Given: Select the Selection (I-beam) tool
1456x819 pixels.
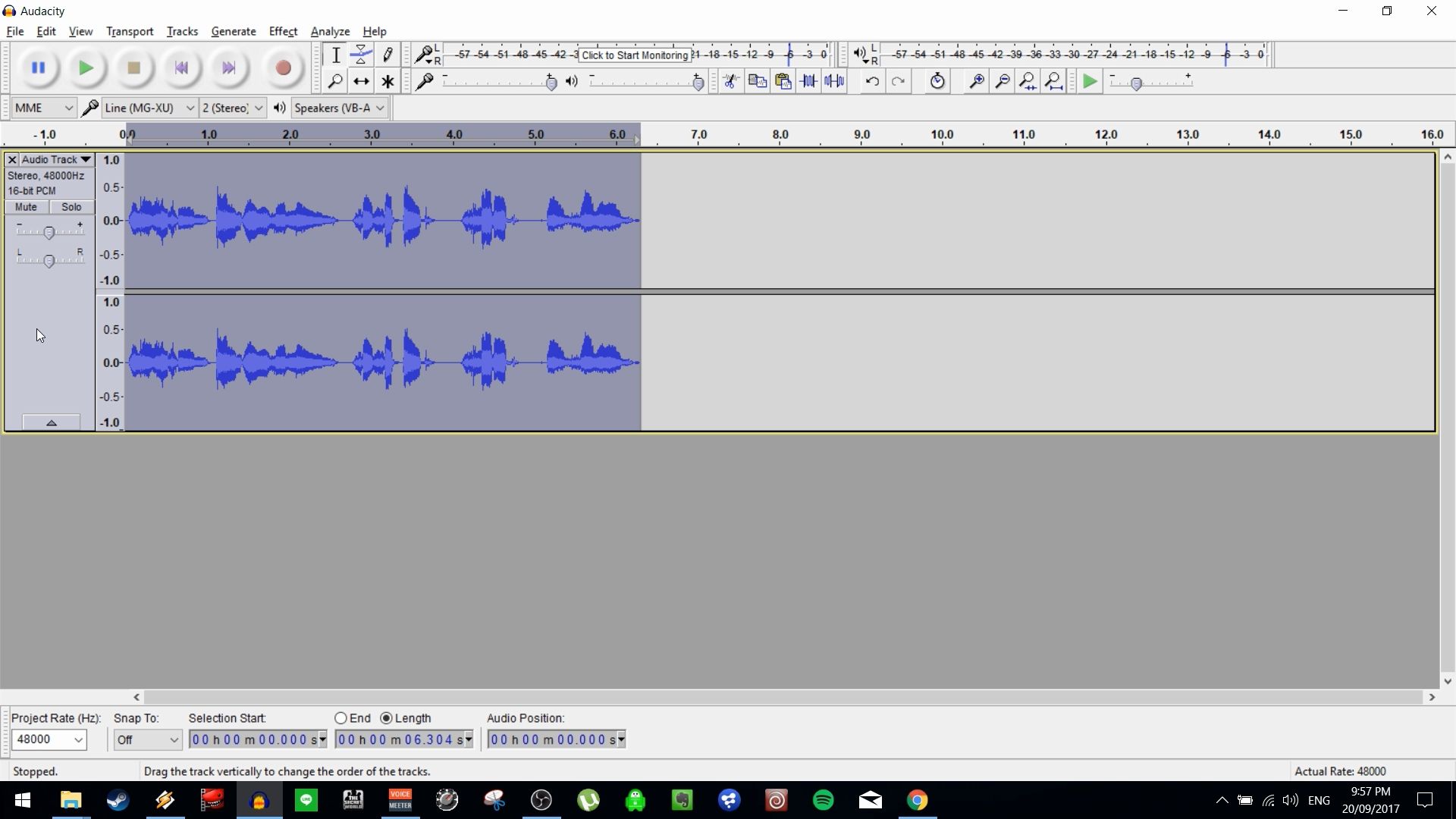Looking at the screenshot, I should point(335,55).
